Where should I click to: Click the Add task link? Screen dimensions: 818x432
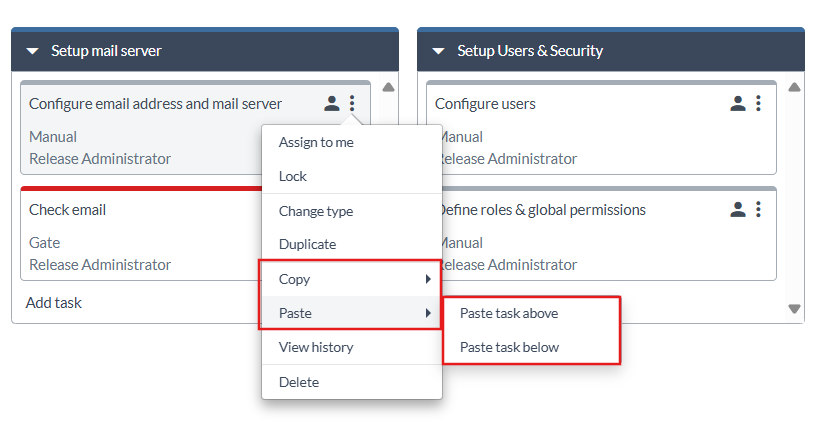click(x=53, y=302)
